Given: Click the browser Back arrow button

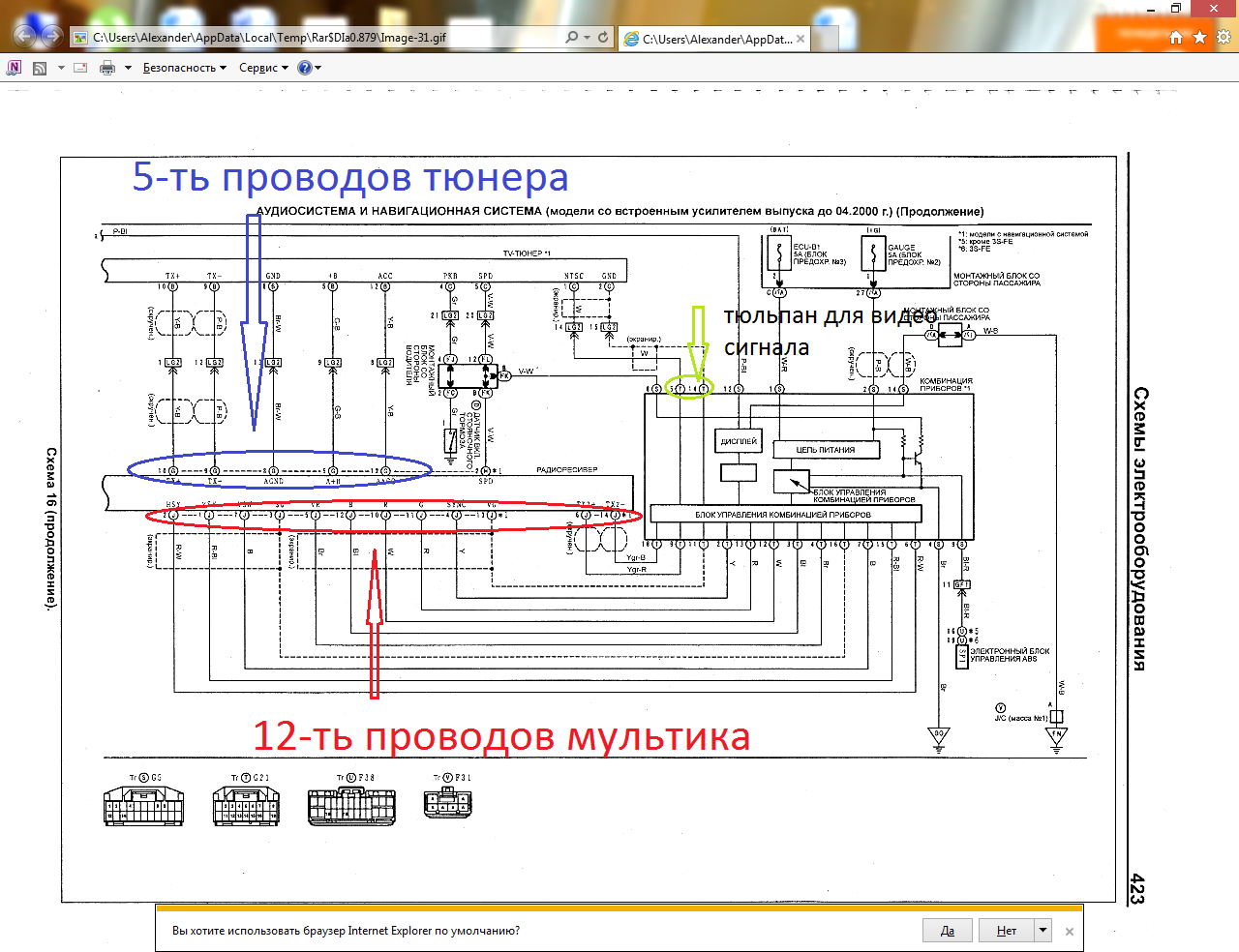Looking at the screenshot, I should coord(24,37).
